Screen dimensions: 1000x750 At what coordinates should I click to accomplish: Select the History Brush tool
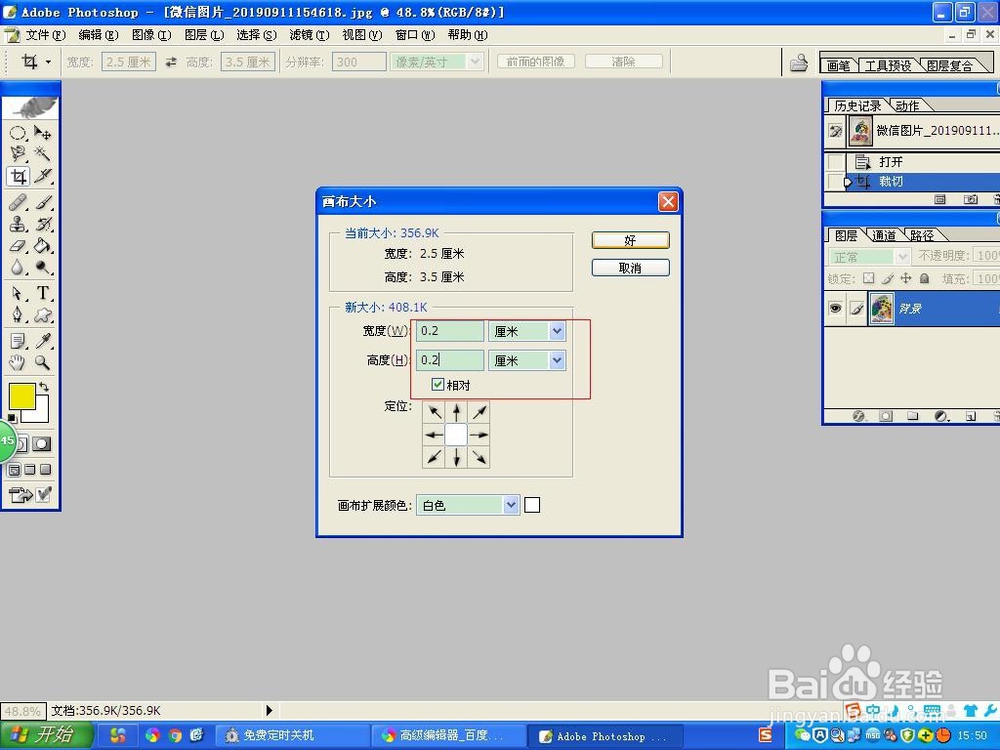click(42, 224)
